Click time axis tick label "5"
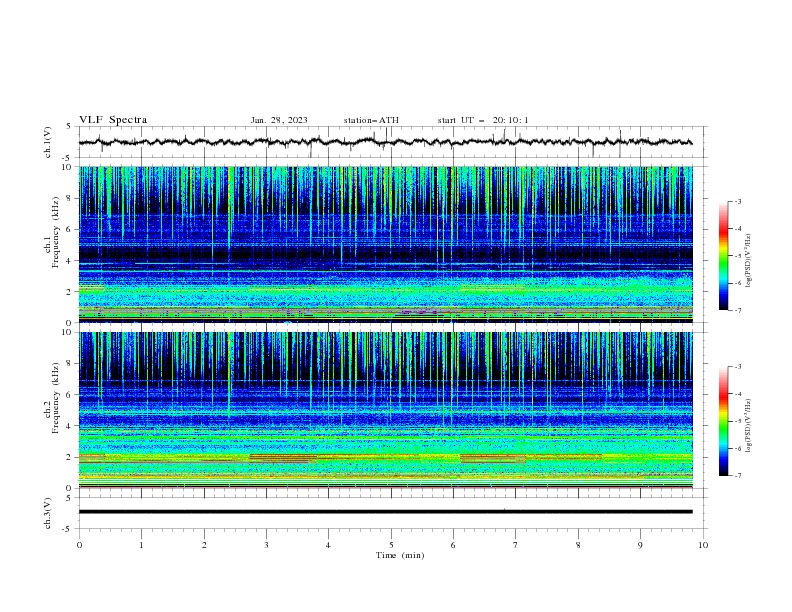The width and height of the screenshot is (792, 612). click(391, 545)
